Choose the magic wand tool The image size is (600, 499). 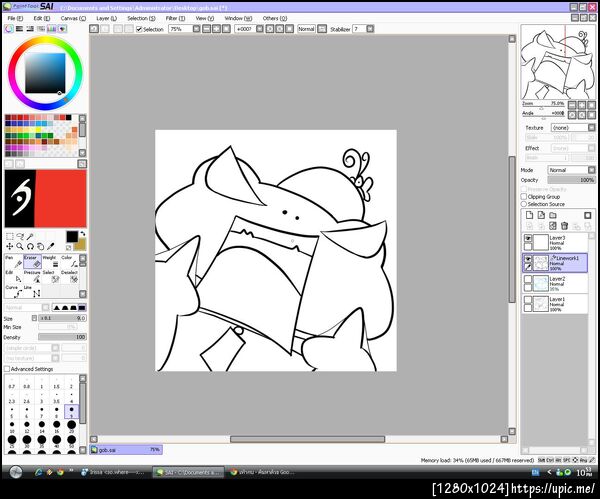30,236
